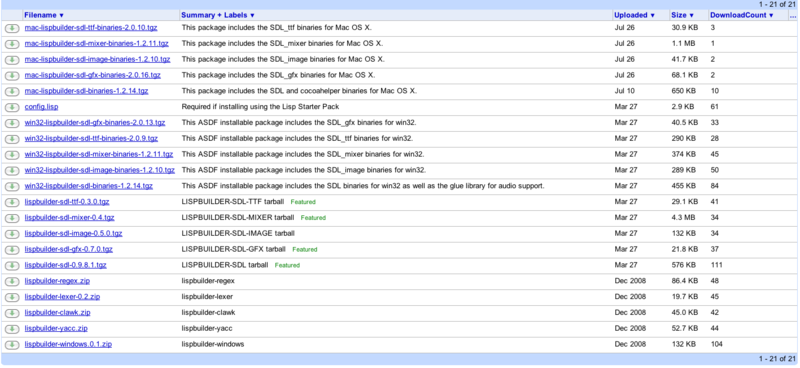Screen dimensions: 800x368
Task: Click download icon for win32-lispbuilder-sdl-gfx-binaries-2.0.13.tgz
Action: [x=11, y=123]
